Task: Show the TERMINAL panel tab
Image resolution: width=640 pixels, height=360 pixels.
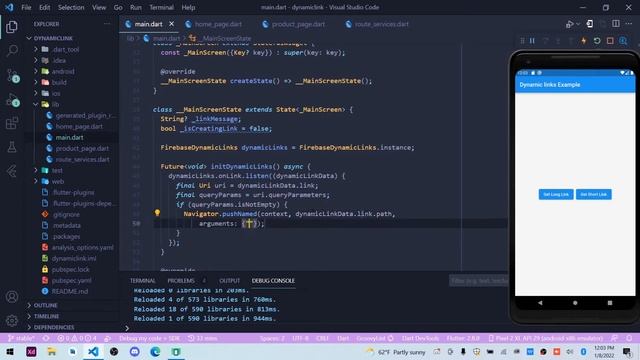Action: click(x=142, y=281)
